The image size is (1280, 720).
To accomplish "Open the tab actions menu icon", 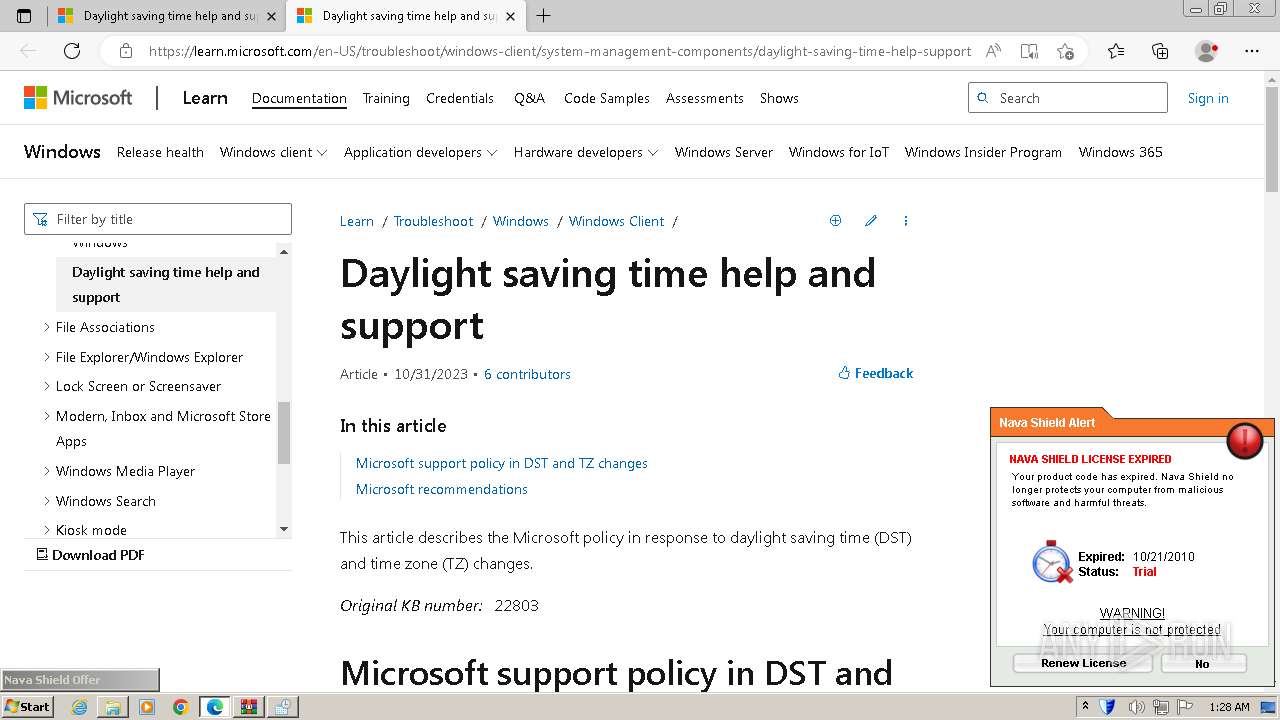I will tap(24, 16).
